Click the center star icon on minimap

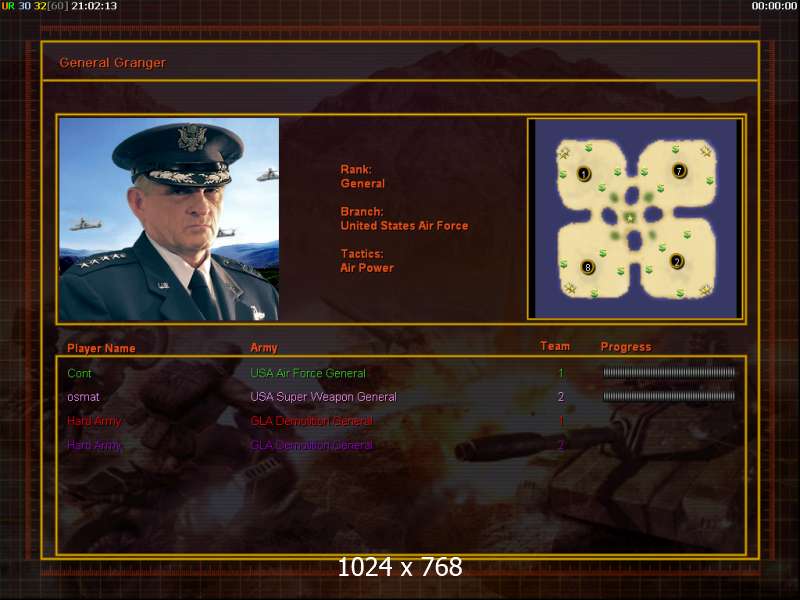coord(631,218)
